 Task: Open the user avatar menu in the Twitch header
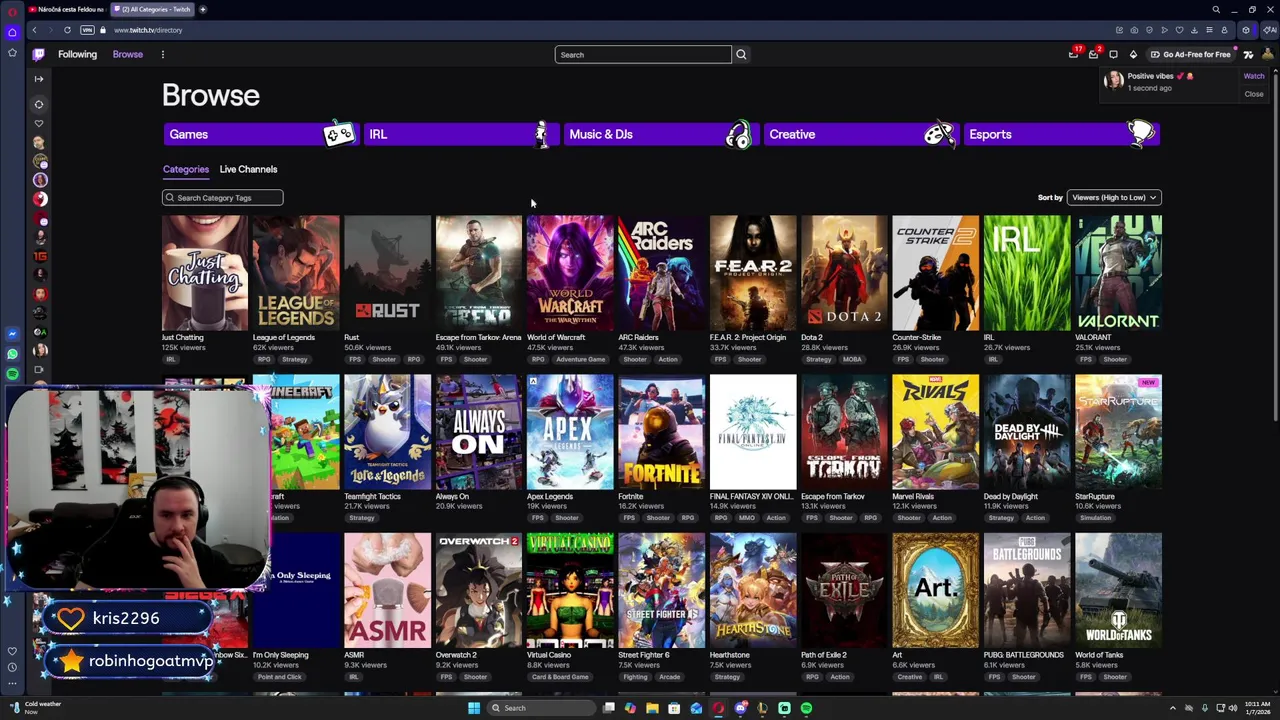point(1268,54)
